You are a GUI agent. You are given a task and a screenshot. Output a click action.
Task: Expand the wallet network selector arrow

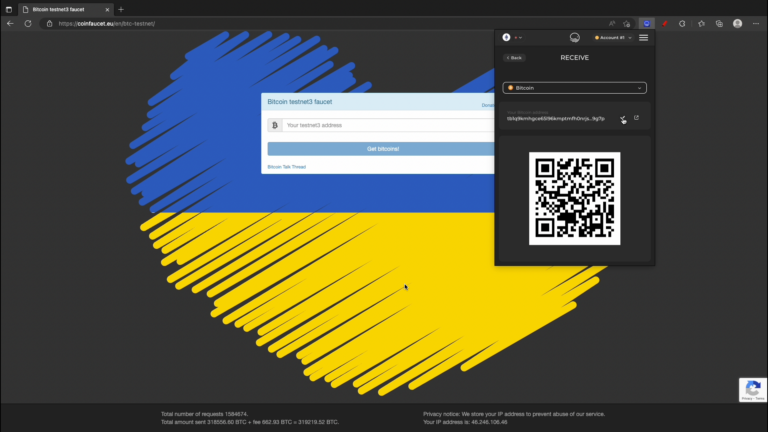[x=520, y=38]
